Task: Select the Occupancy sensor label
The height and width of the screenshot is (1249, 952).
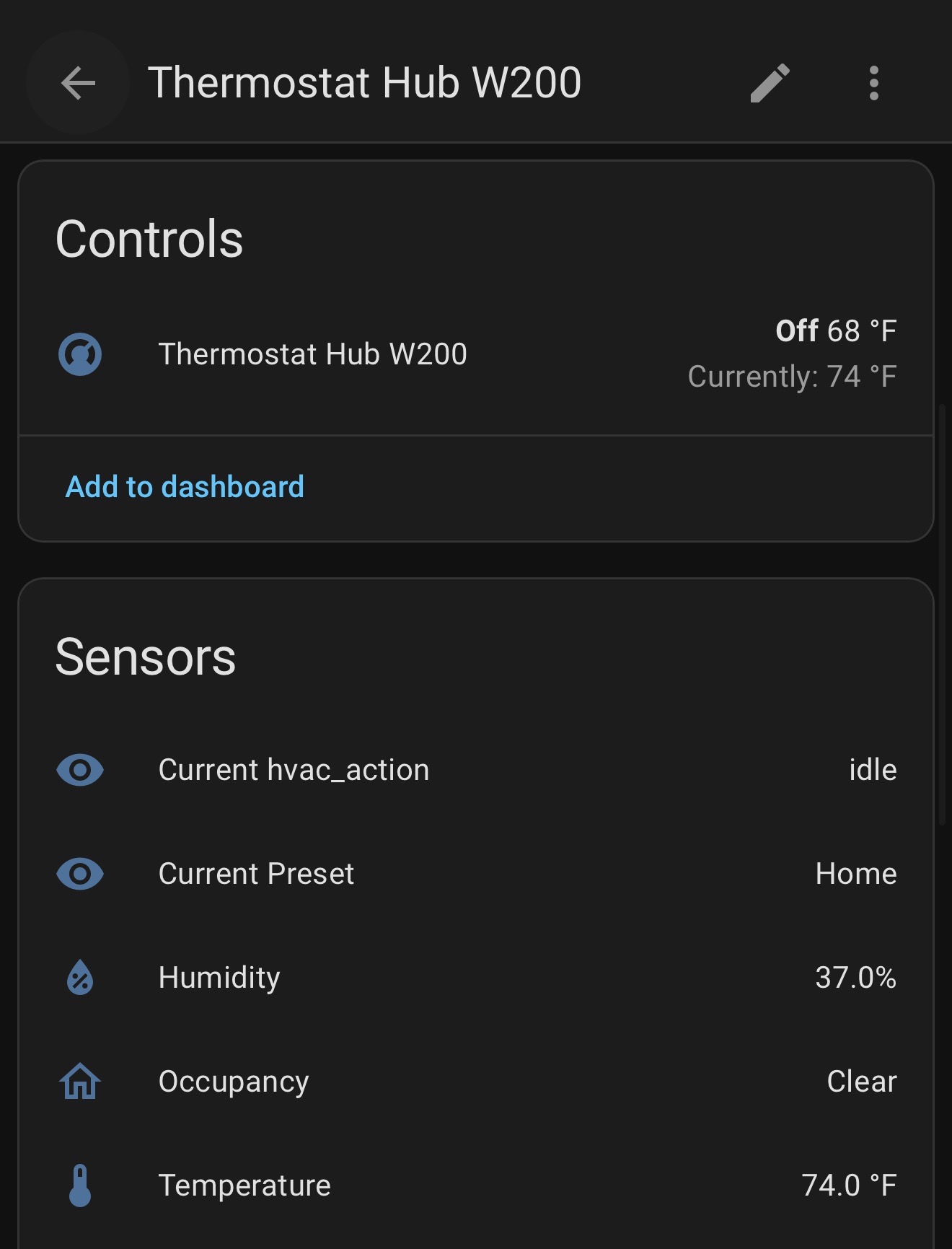Action: (234, 1082)
